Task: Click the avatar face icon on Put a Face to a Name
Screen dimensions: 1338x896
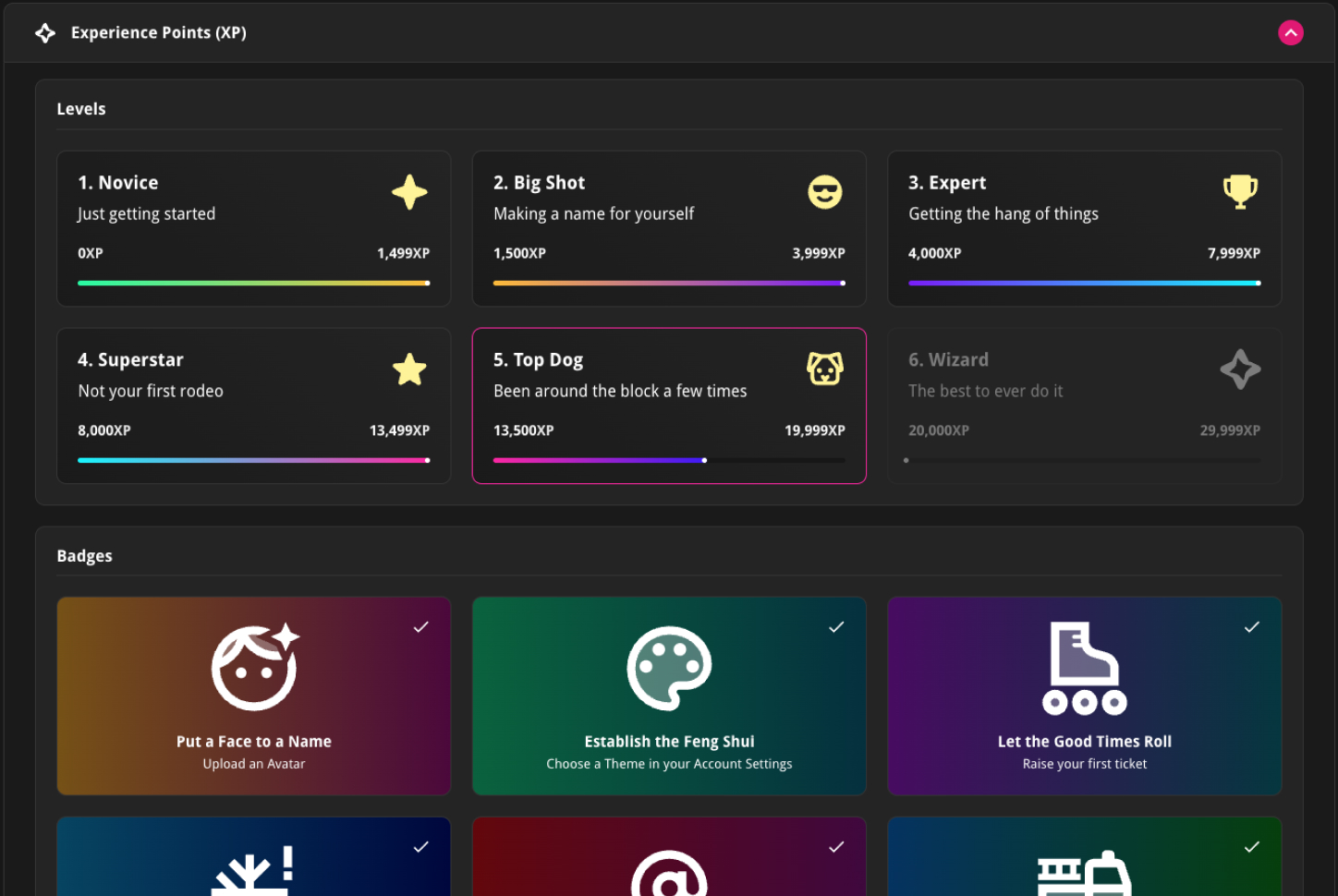Action: tap(255, 667)
